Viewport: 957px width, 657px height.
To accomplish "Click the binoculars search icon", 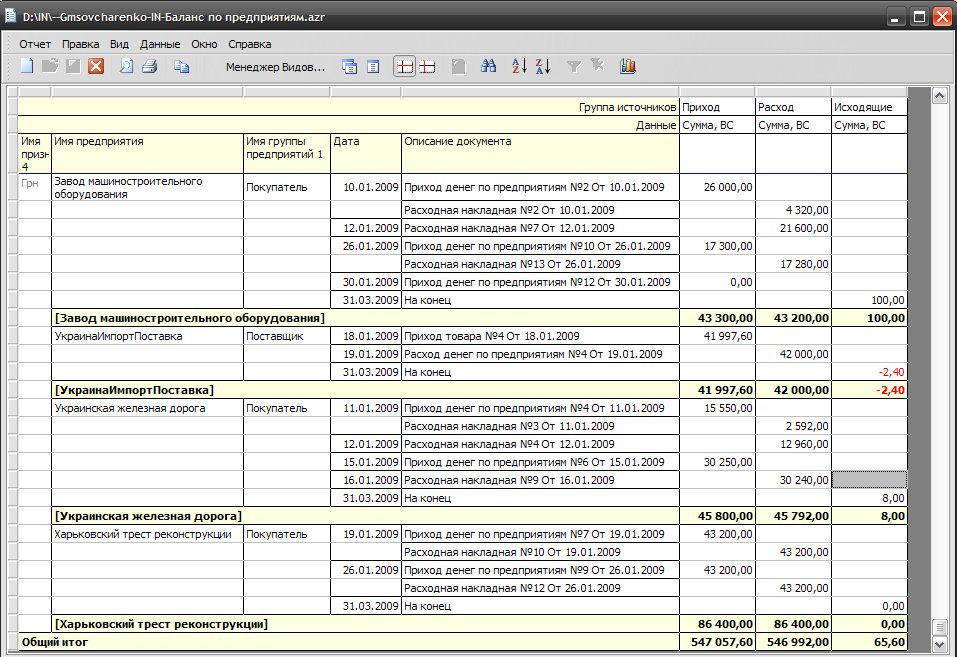I will [488, 66].
